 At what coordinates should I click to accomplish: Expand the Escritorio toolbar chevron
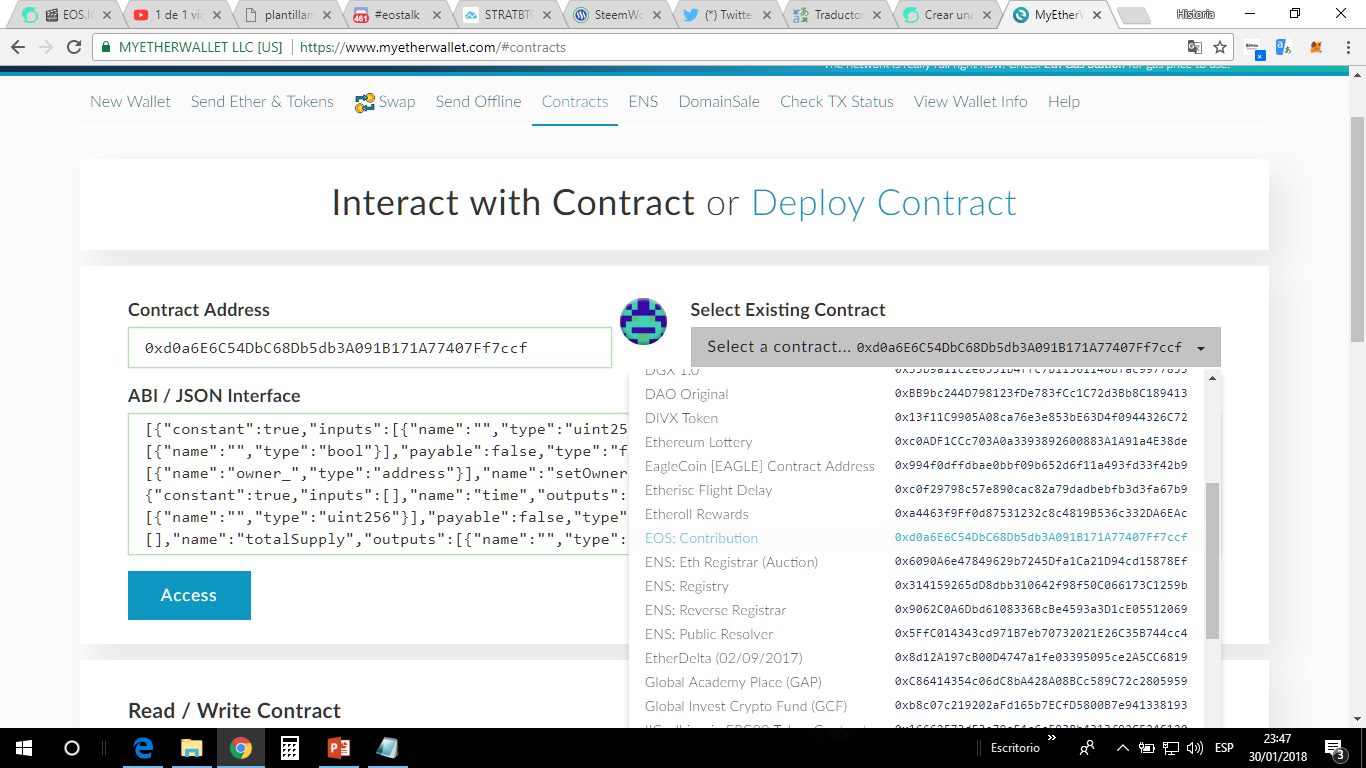(1051, 738)
